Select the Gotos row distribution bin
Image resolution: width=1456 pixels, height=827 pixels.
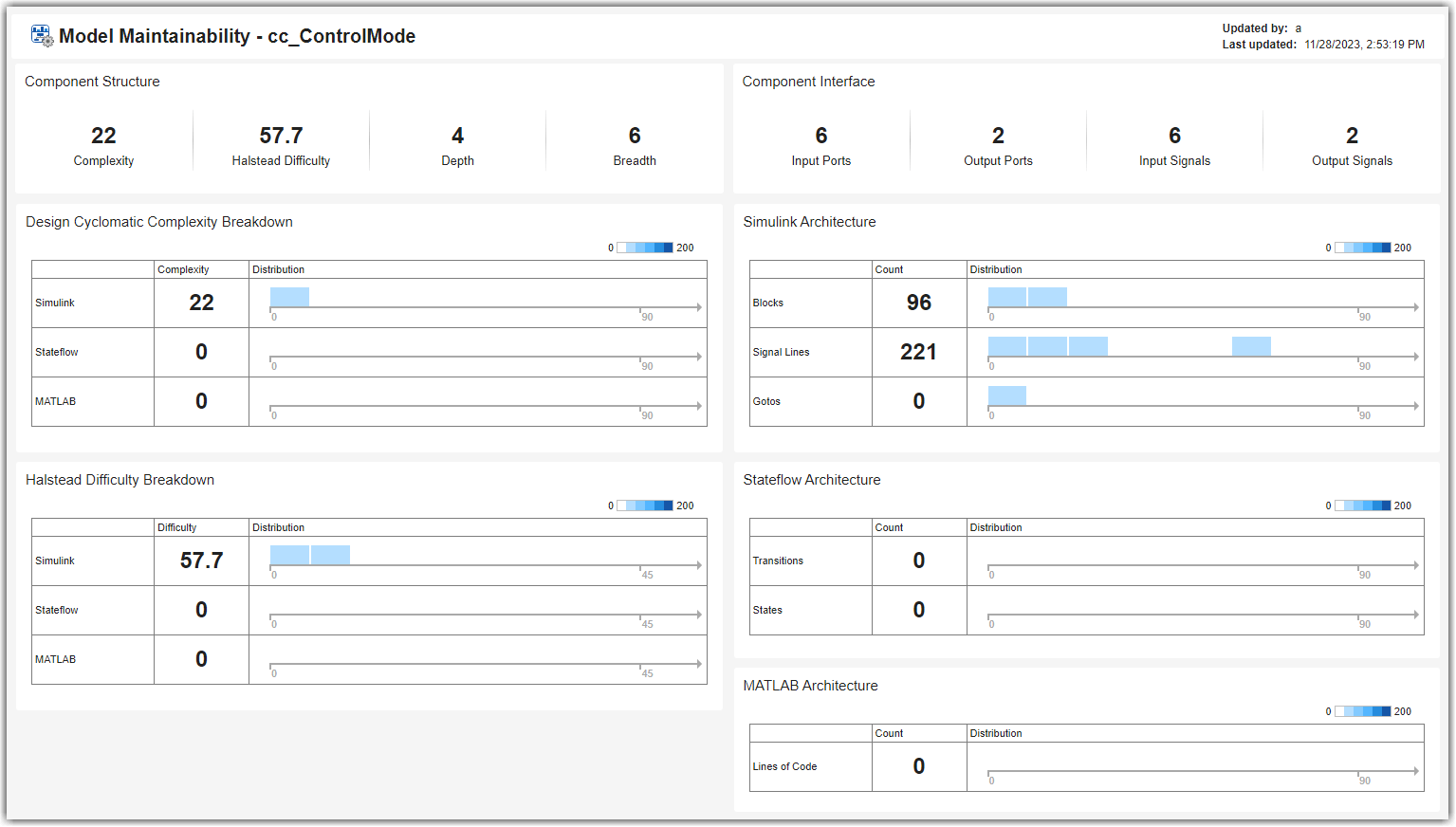tap(1006, 395)
